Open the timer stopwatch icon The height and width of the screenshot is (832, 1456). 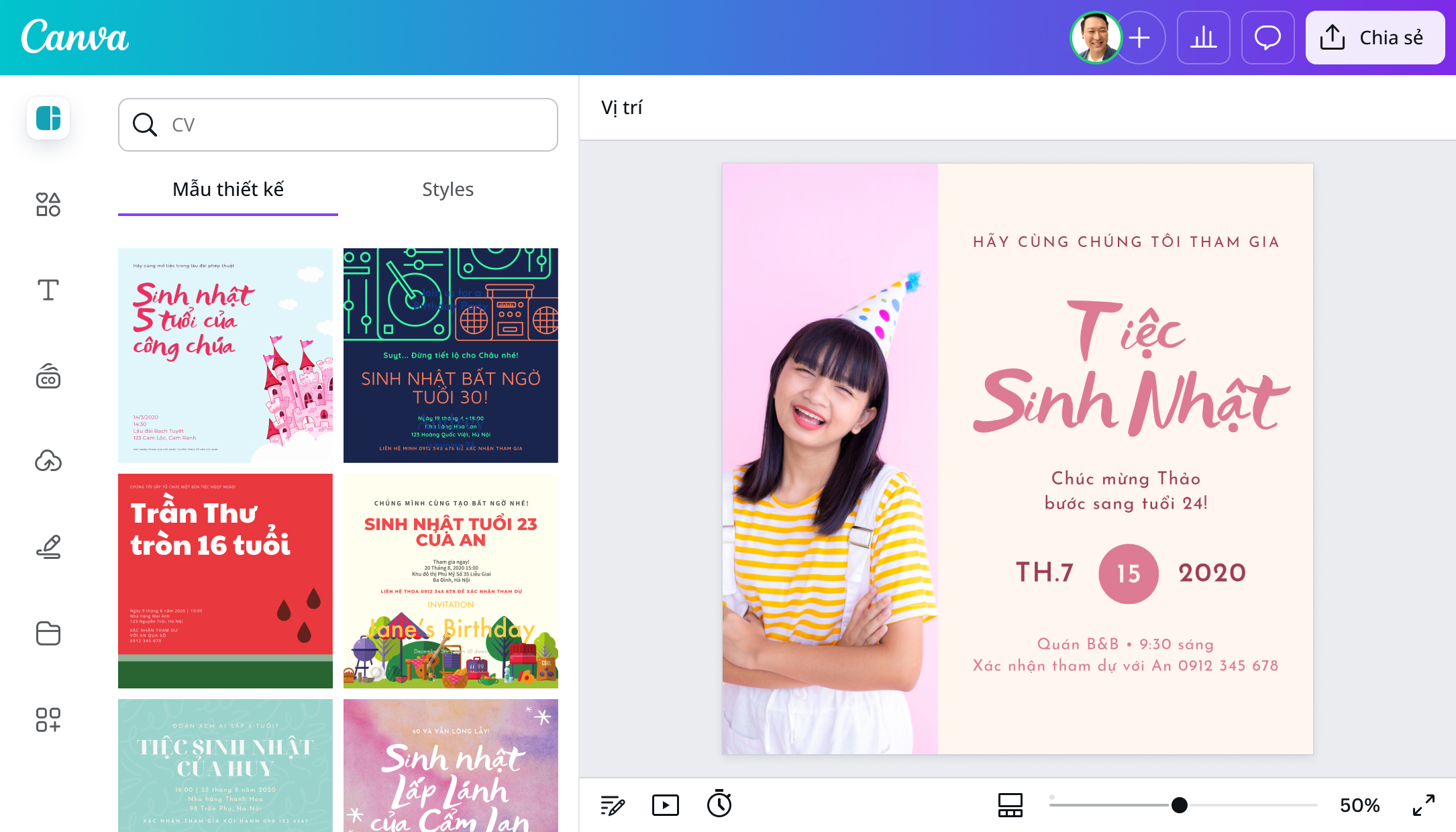point(719,804)
